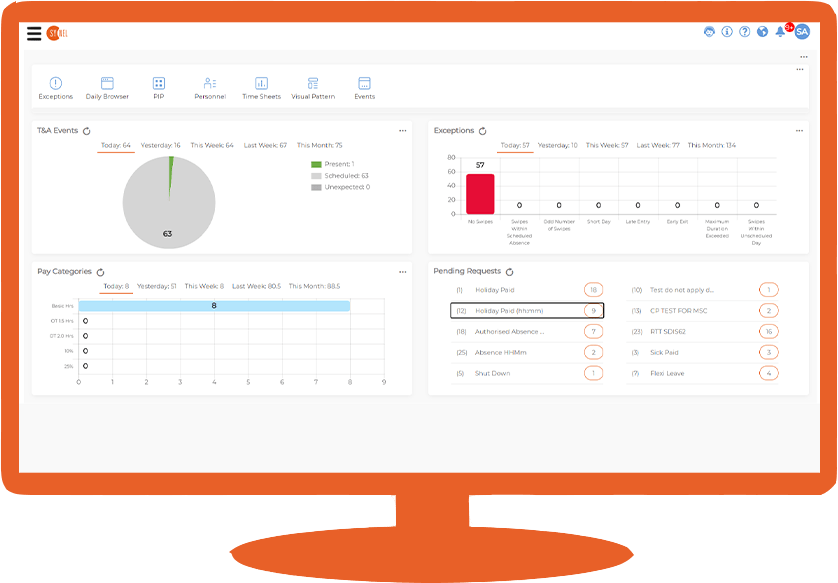838x583 pixels.
Task: Expand the T&A Events options menu
Action: pos(403,131)
